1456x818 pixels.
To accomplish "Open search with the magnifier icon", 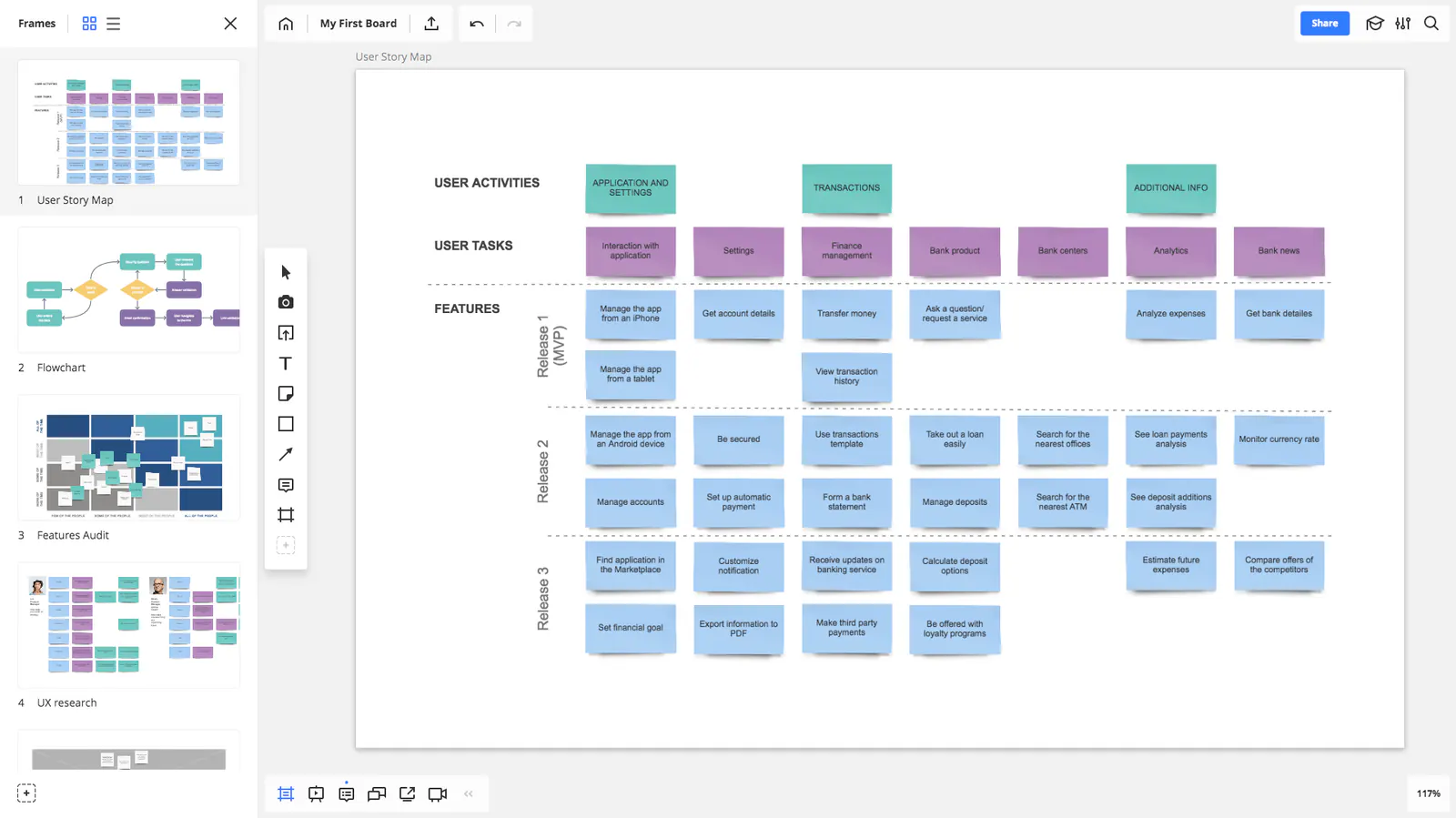I will tap(1431, 24).
